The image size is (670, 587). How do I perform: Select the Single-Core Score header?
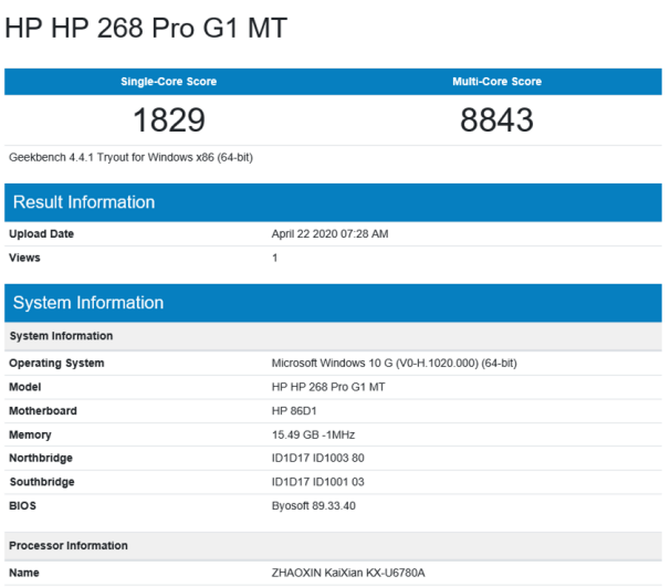pos(168,82)
